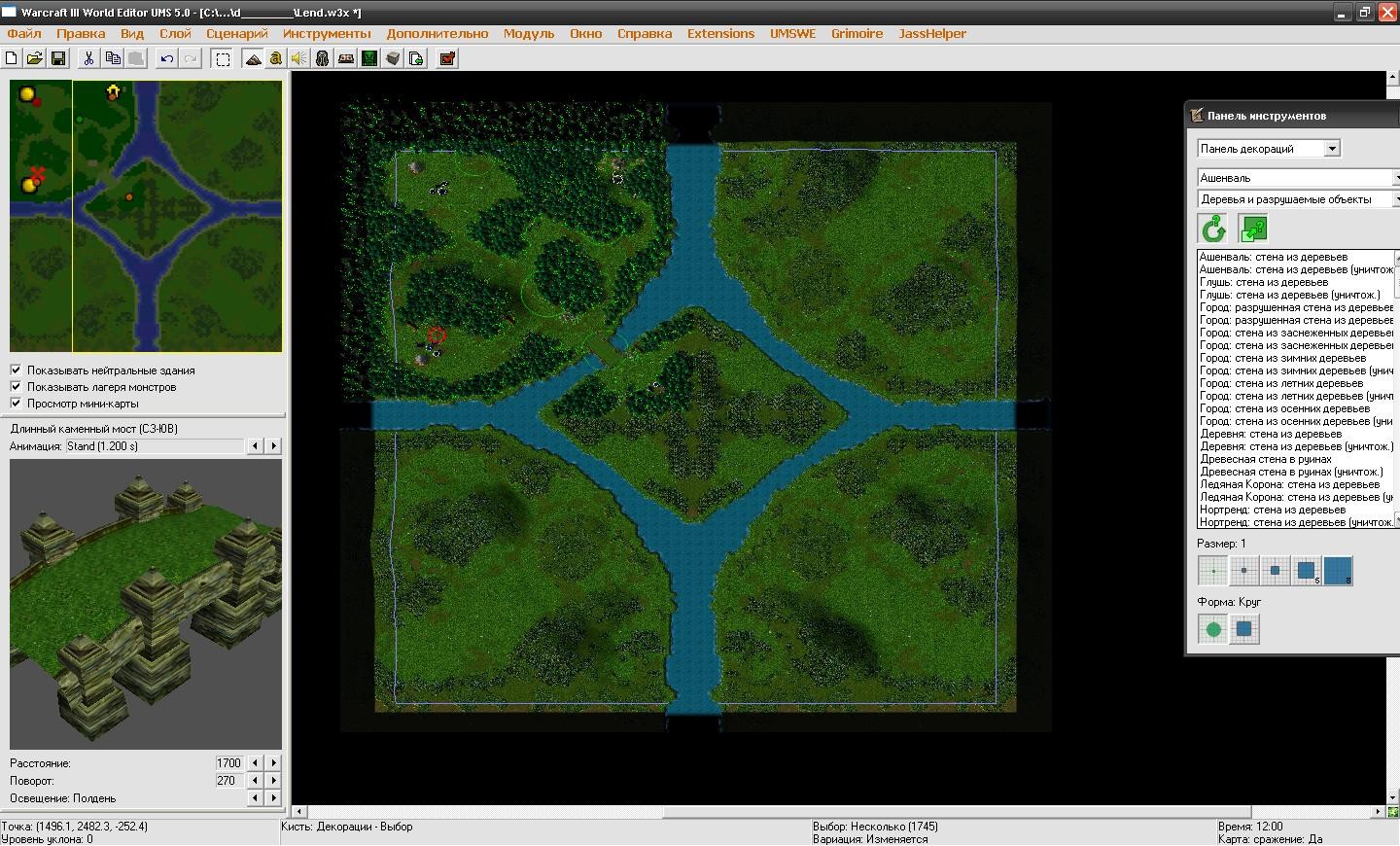1400x846 pixels.
Task: Click the green random group question-mark icon
Action: click(x=1253, y=229)
